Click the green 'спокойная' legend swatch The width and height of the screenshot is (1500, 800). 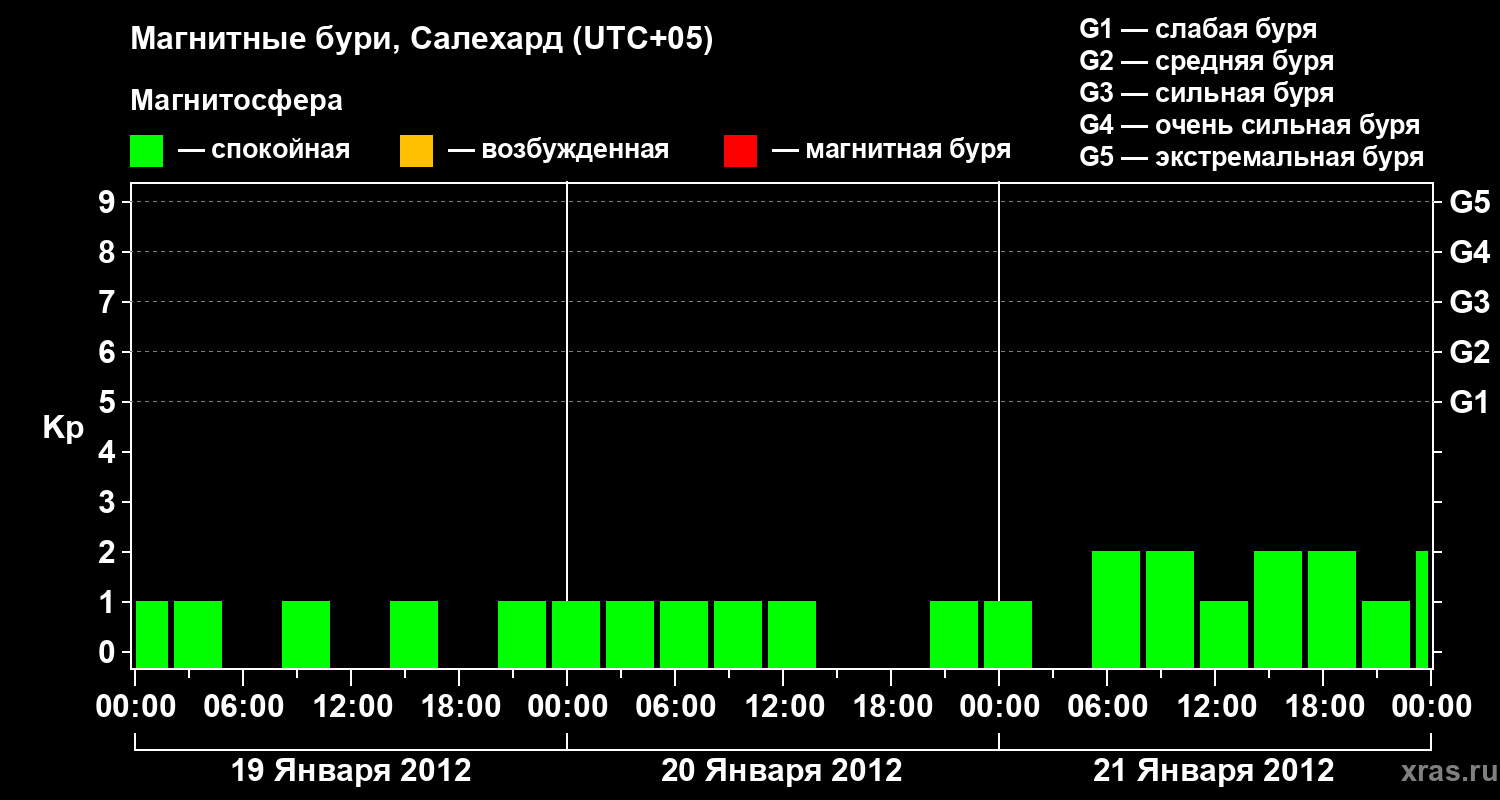pos(147,151)
